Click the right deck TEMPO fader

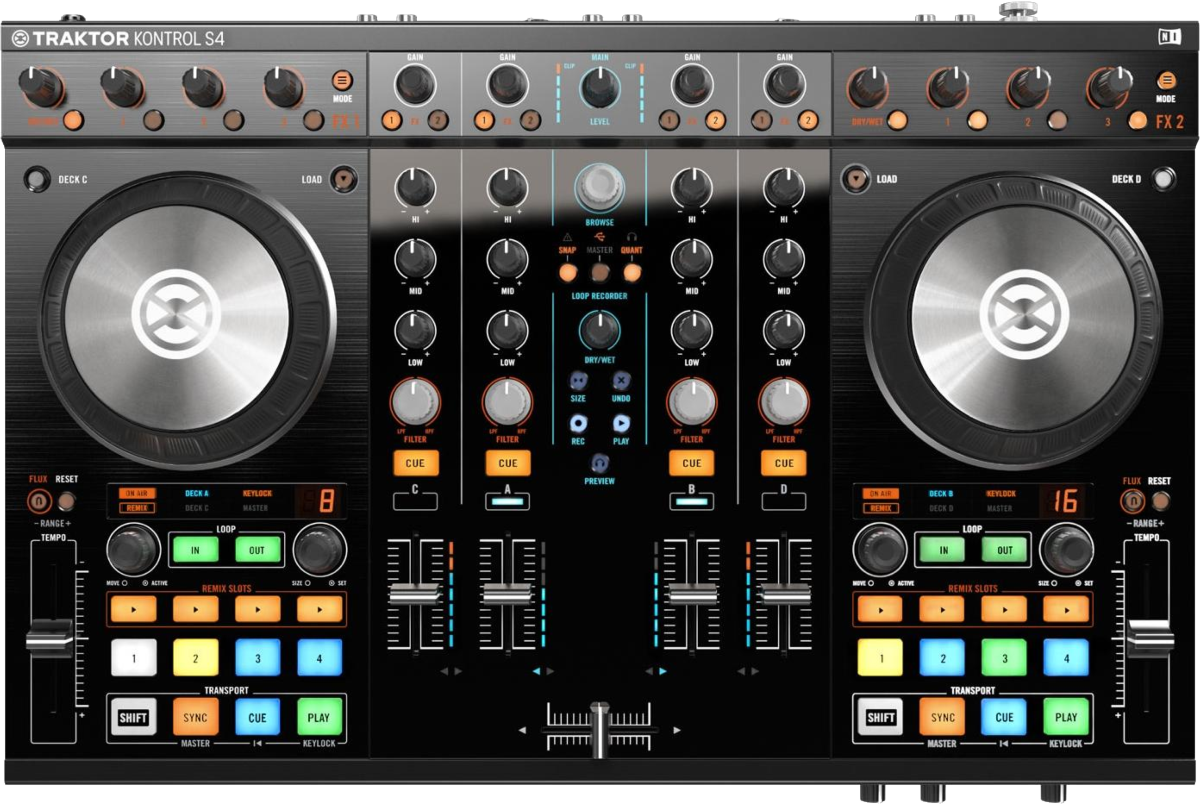pos(1151,638)
